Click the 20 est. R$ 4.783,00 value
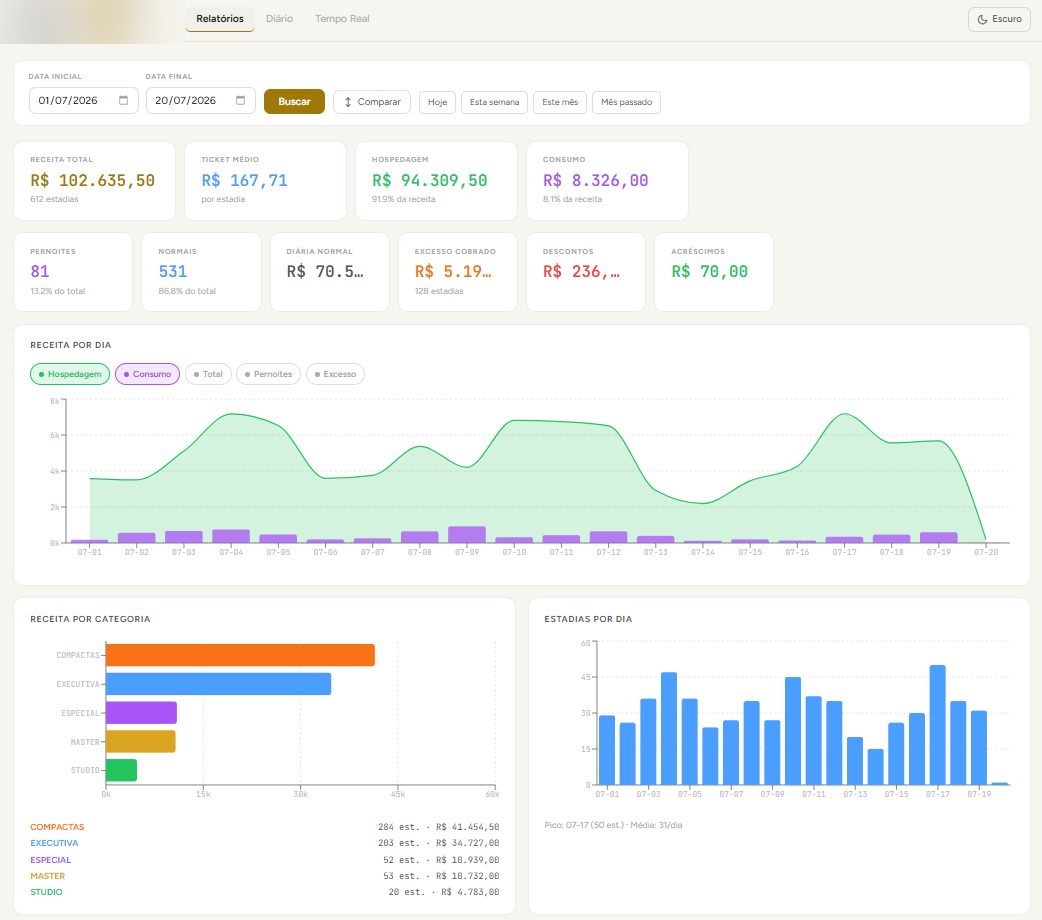 (x=444, y=892)
